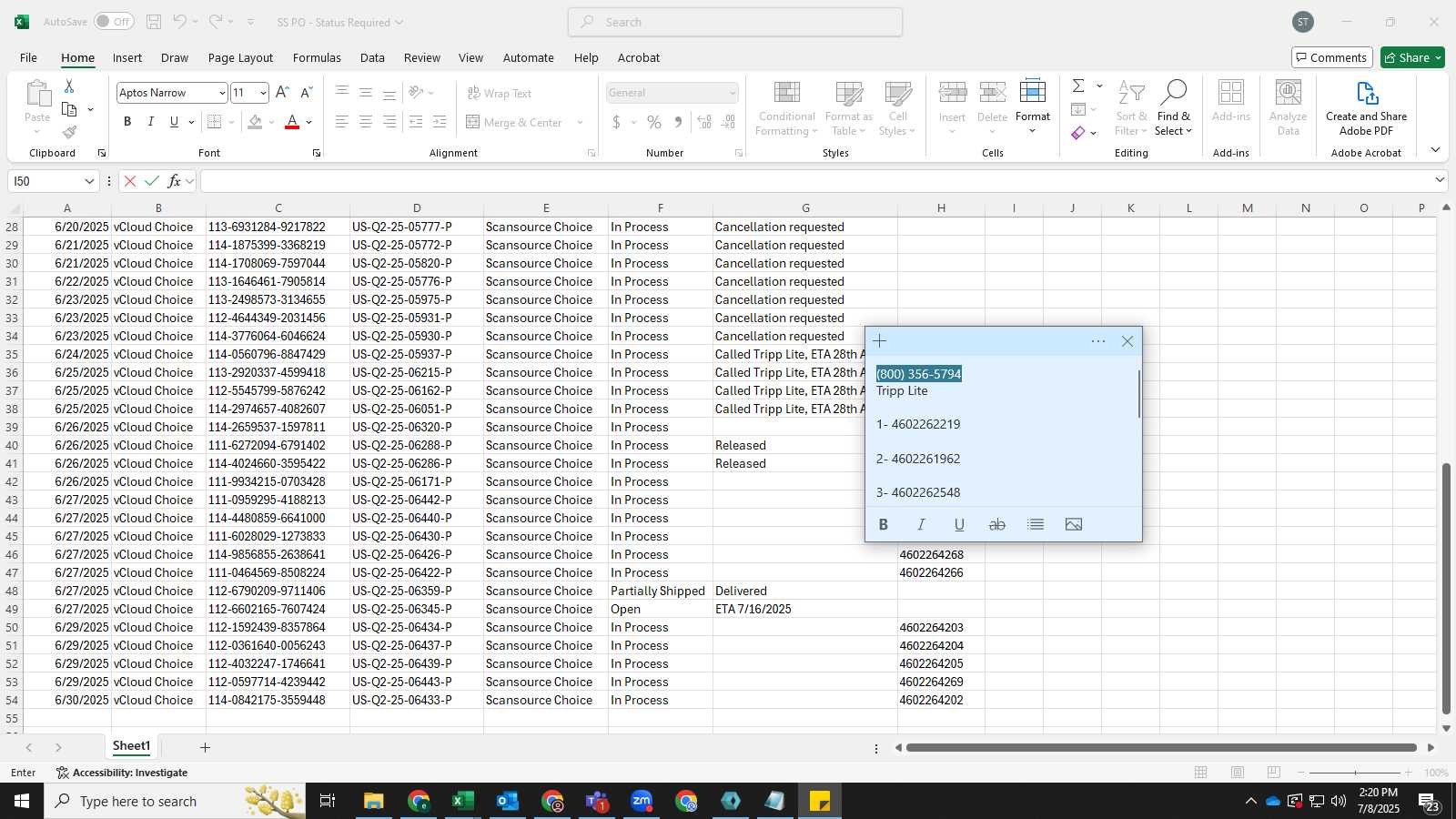Expand the formula bar
This screenshot has width=1456, height=819.
[x=1440, y=180]
